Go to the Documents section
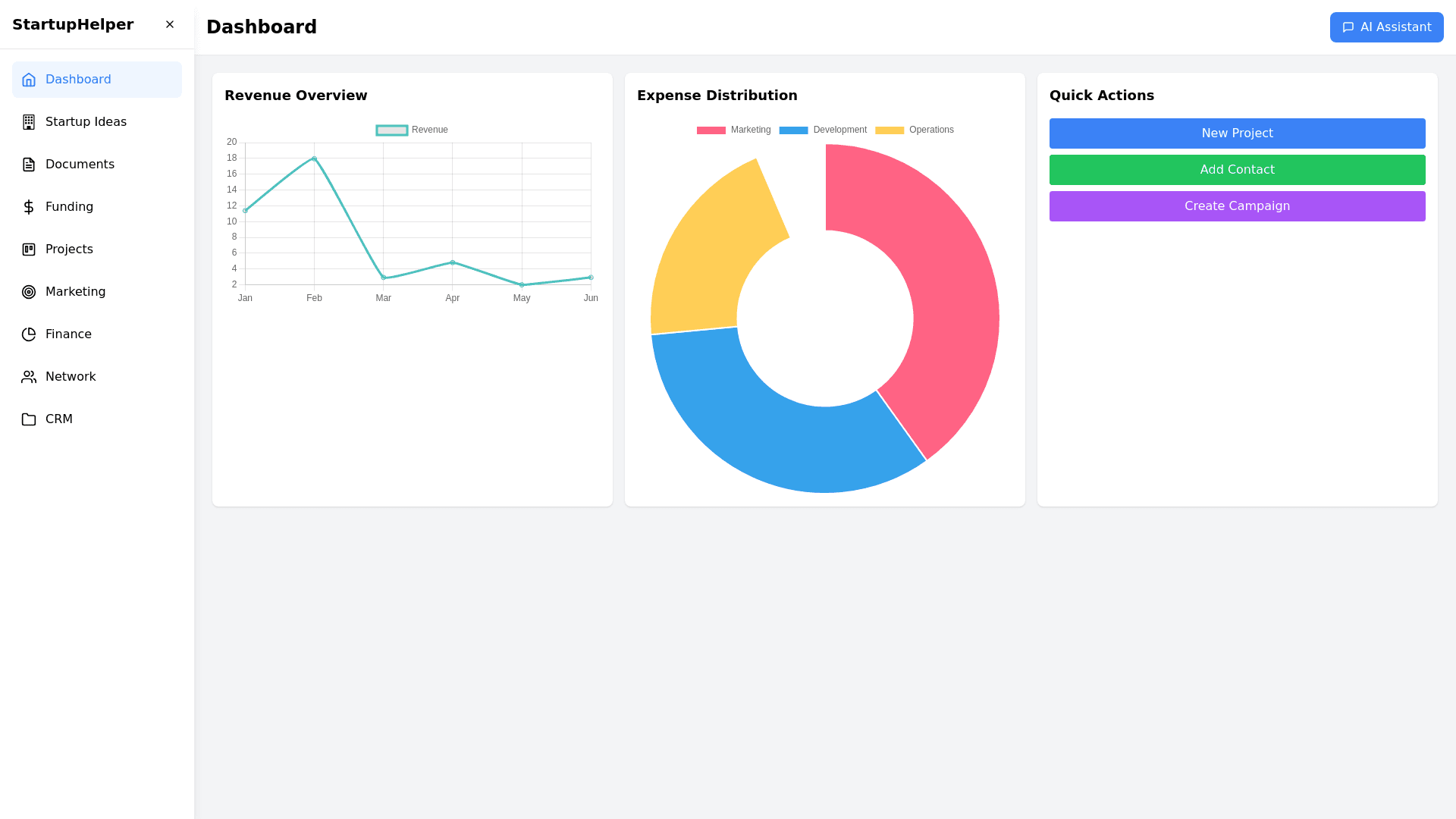Image resolution: width=1456 pixels, height=819 pixels. [80, 165]
